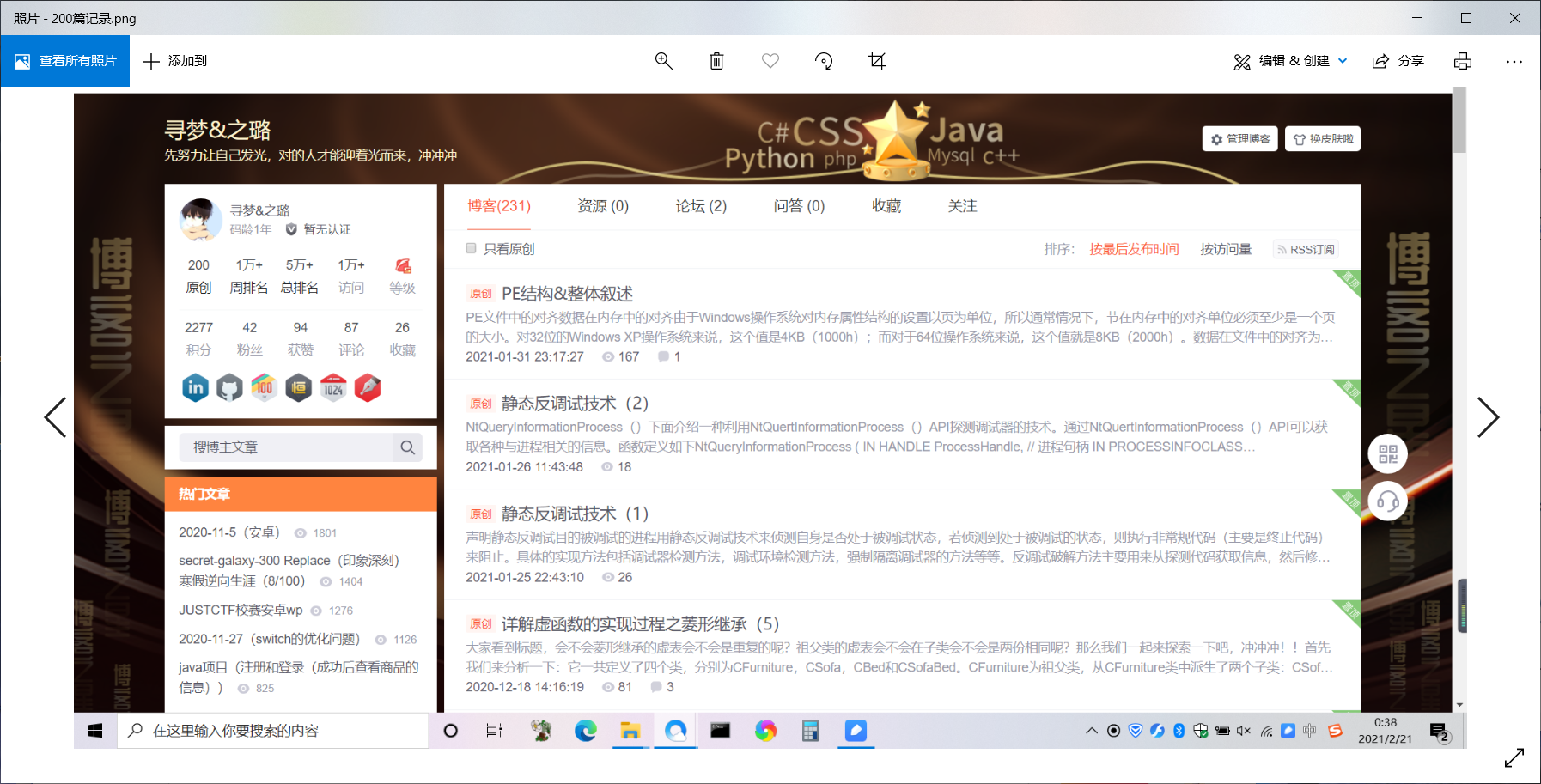The height and width of the screenshot is (784, 1541).
Task: Switch to the 资源(0) tab
Action: pyautogui.click(x=602, y=206)
